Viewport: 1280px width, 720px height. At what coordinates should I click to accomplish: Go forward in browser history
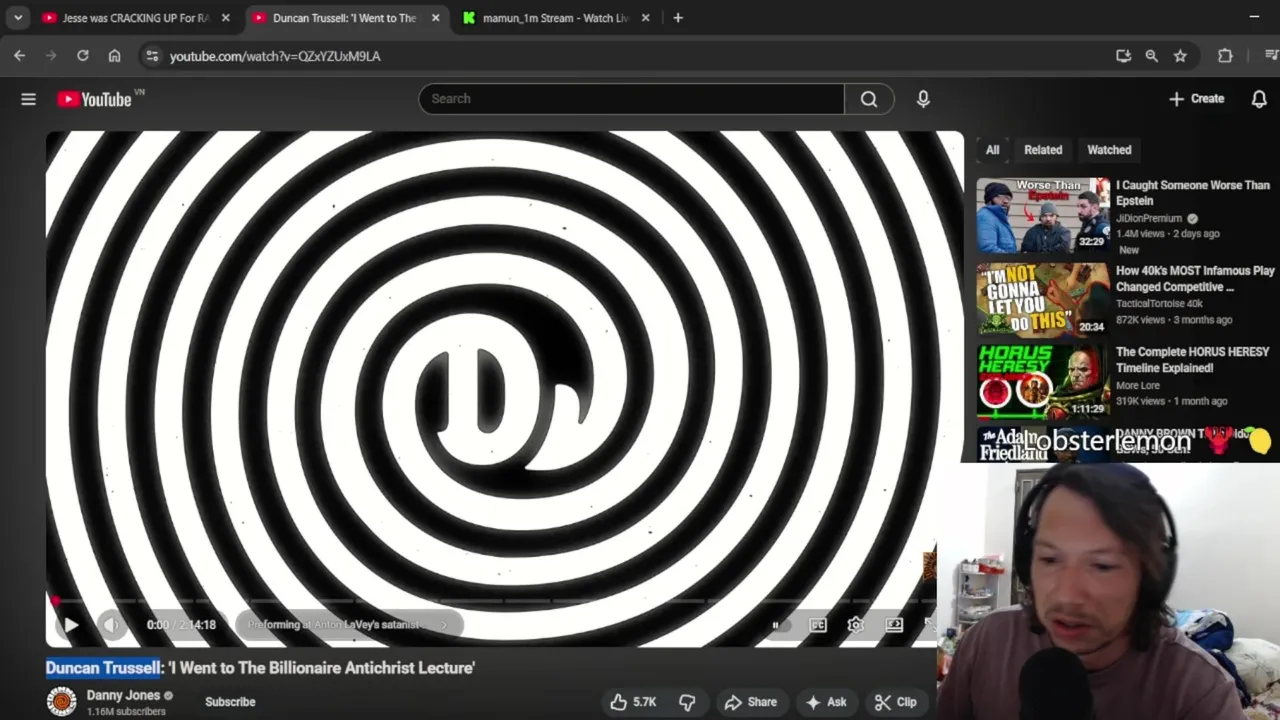tap(51, 56)
